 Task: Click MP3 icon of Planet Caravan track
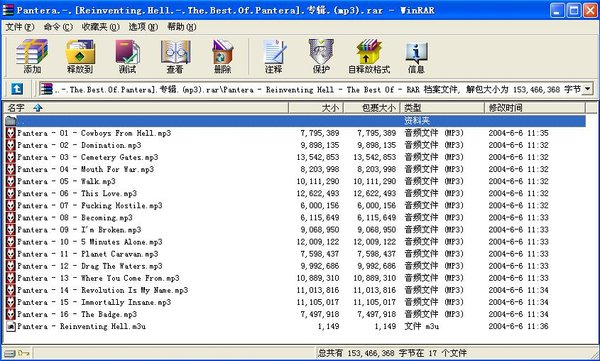click(11, 254)
